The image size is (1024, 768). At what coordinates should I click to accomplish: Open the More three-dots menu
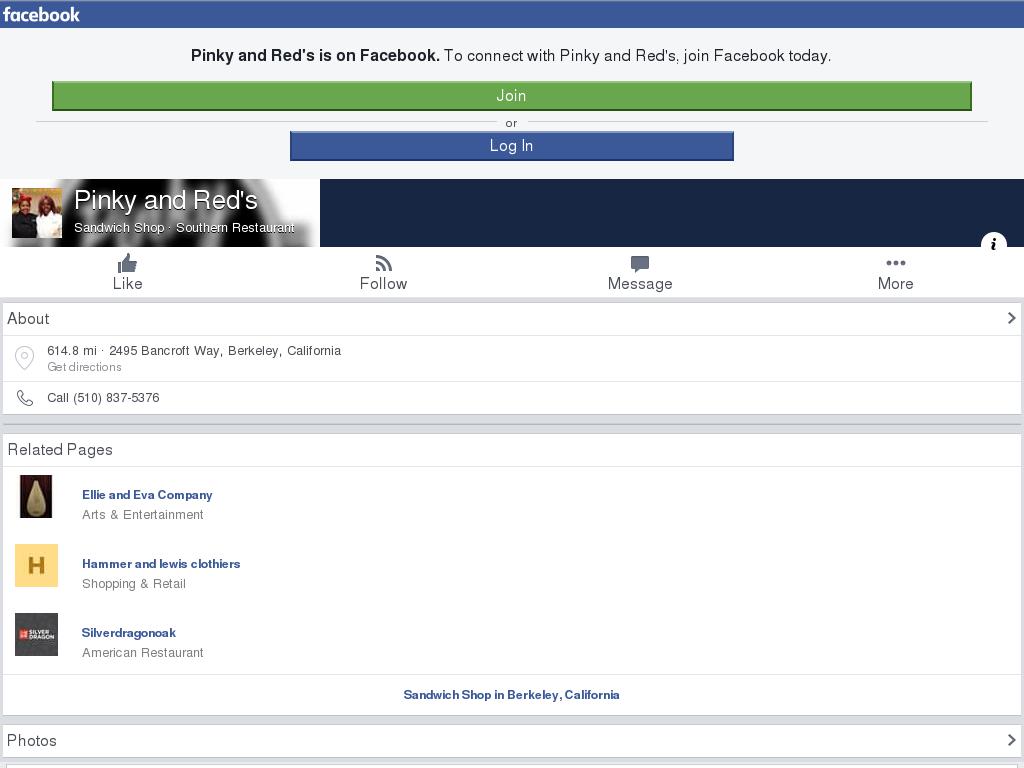click(895, 263)
